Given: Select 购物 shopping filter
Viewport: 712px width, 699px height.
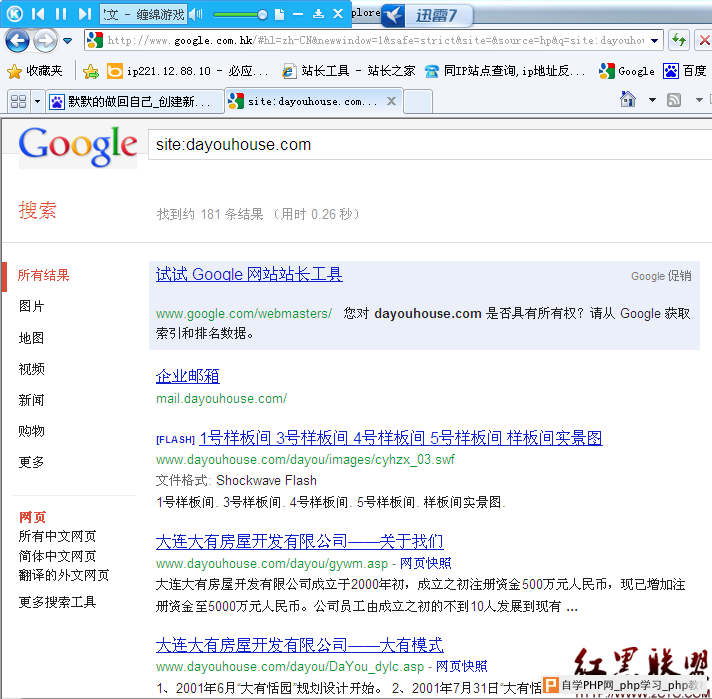Looking at the screenshot, I should [31, 431].
